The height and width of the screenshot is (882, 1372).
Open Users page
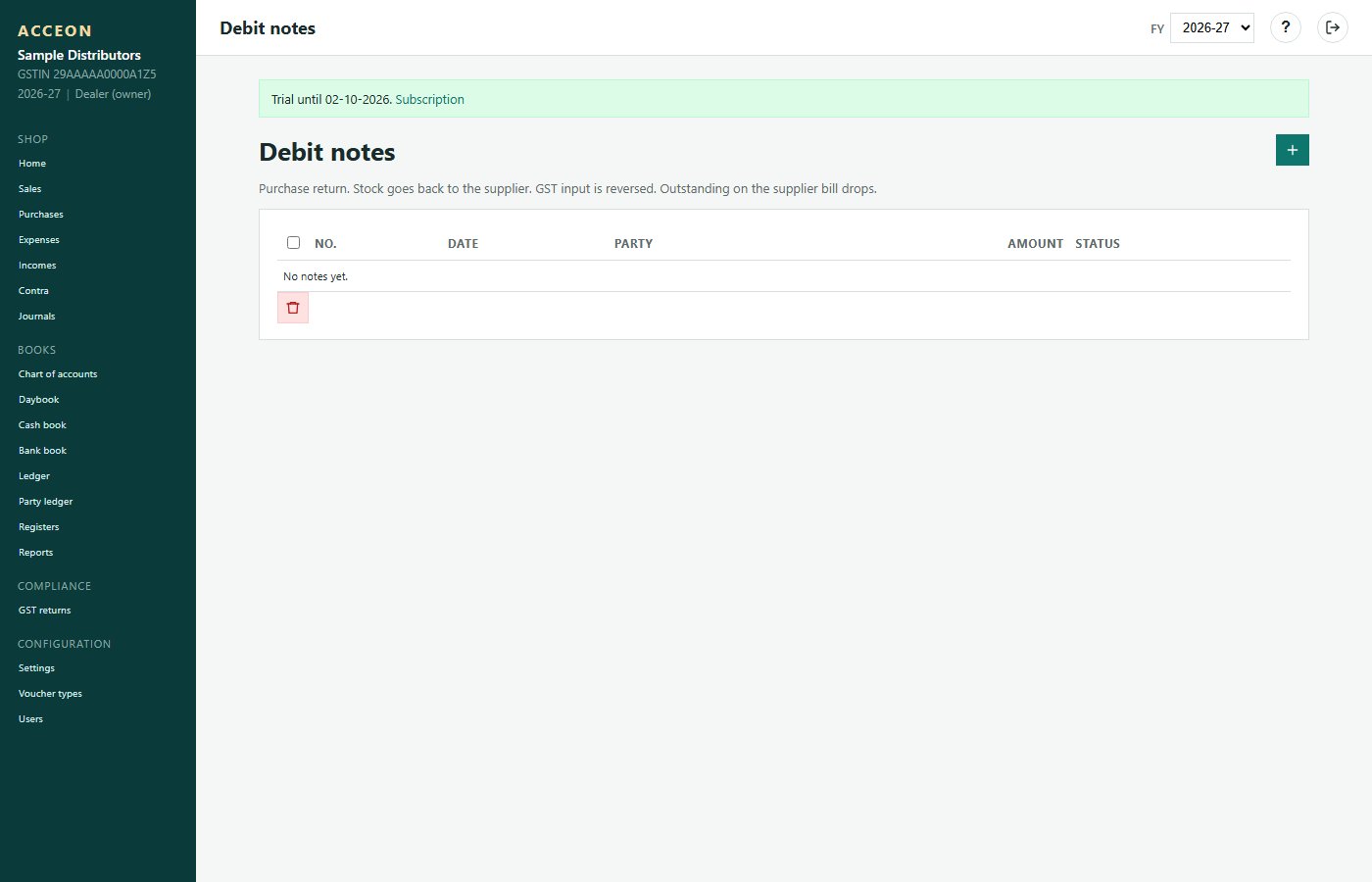31,719
